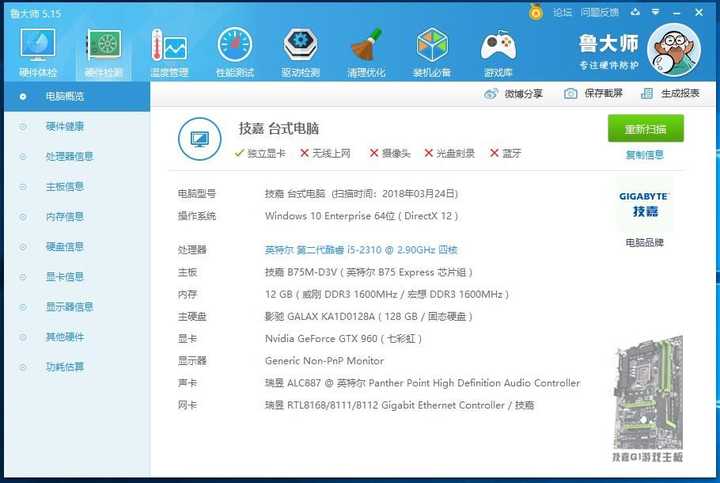Open the title bar dropdown menu arrow
The width and height of the screenshot is (720, 483).
pyautogui.click(x=656, y=12)
